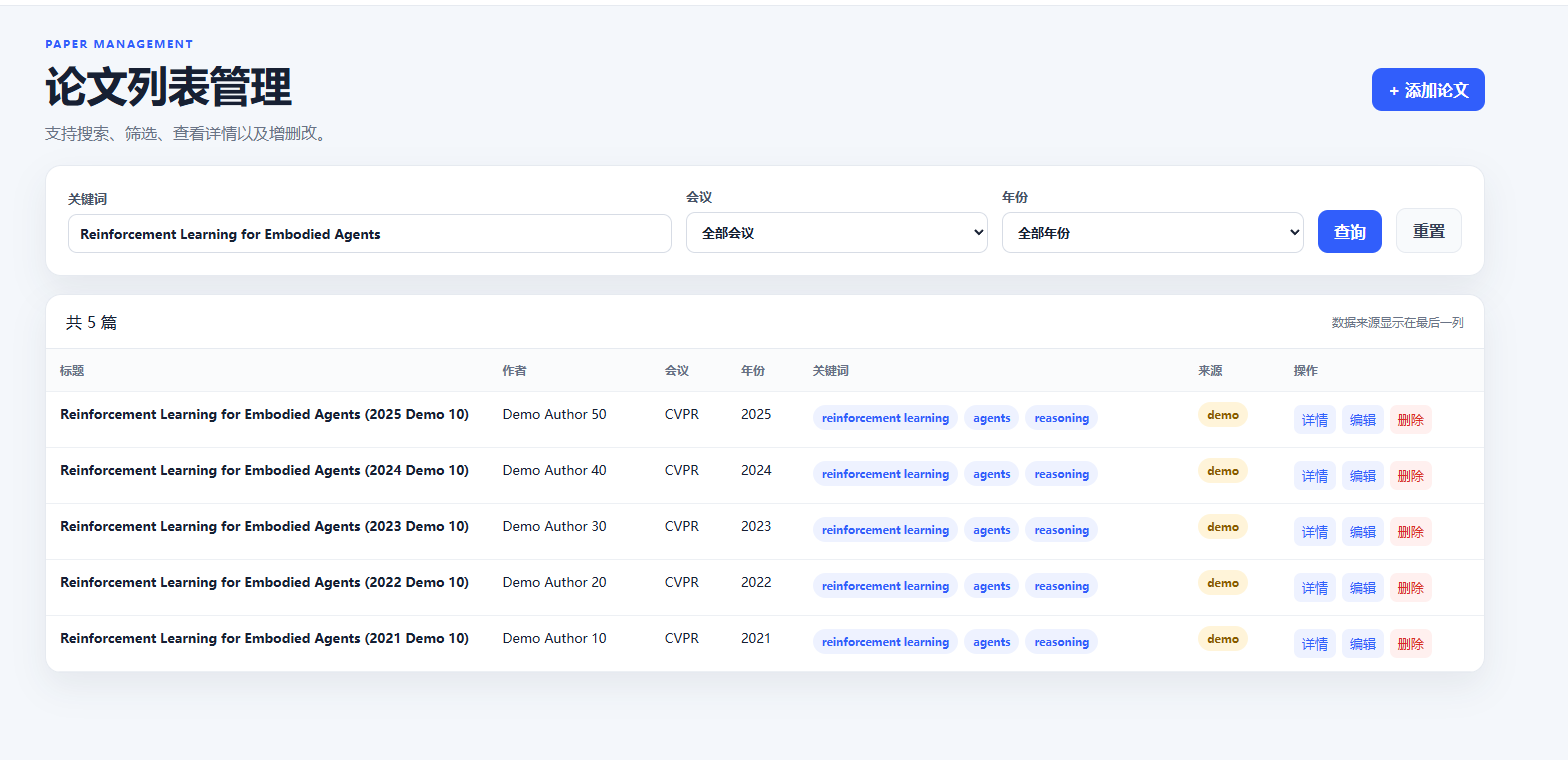Image resolution: width=1568 pixels, height=760 pixels.
Task: View details of the 2021 Demo 10 paper
Action: pos(1315,644)
